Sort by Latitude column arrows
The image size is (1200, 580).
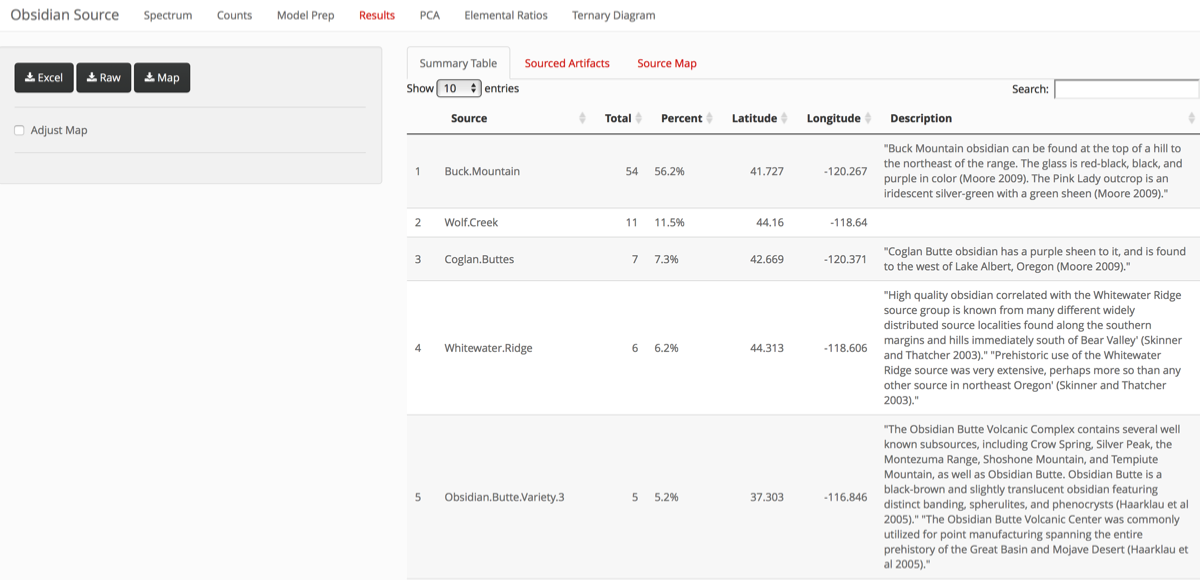(x=784, y=119)
